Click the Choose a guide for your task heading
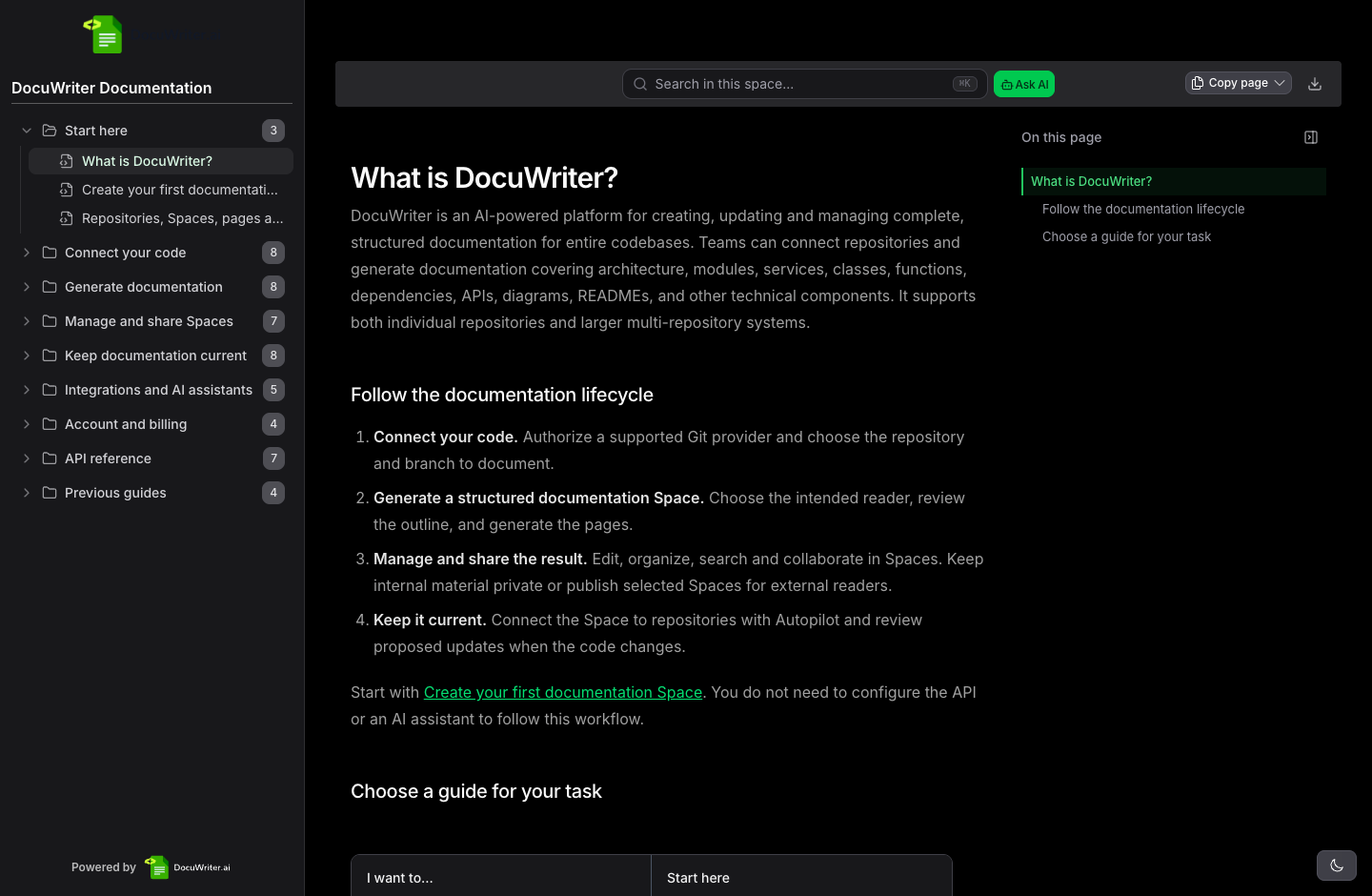1372x896 pixels. 476,791
